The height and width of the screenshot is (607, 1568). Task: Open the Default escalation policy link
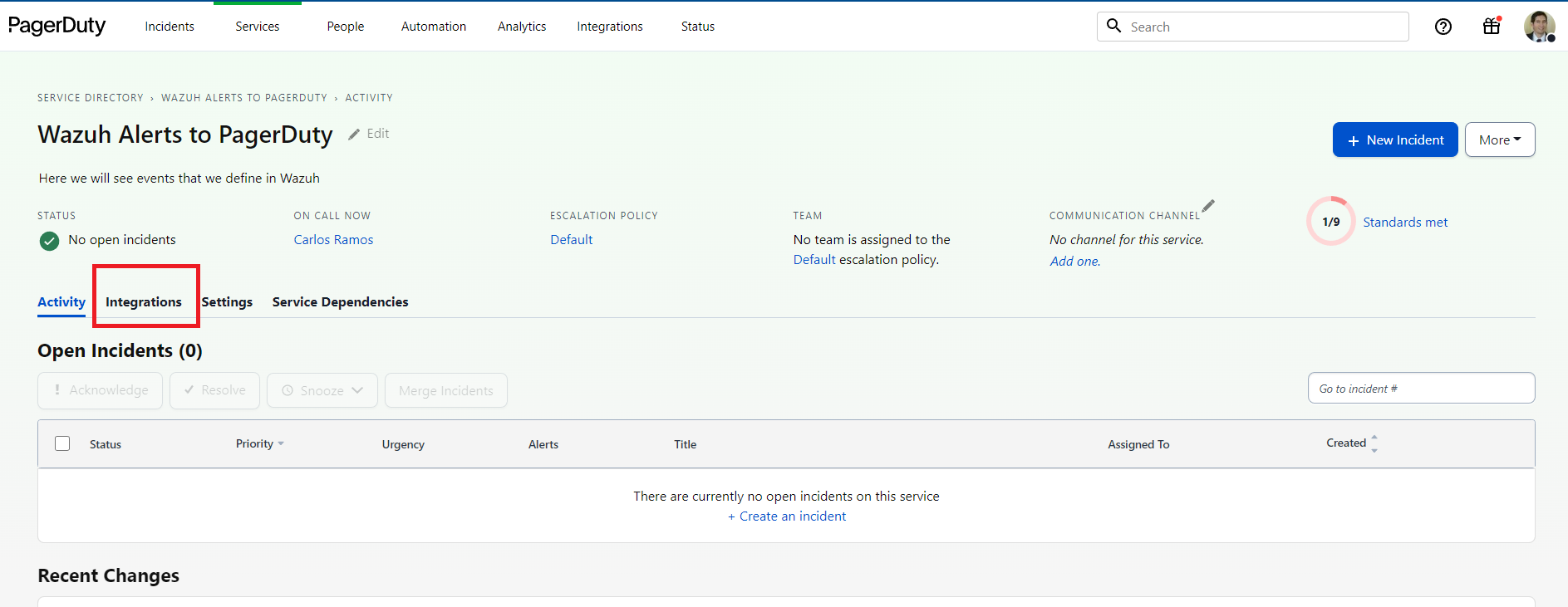point(572,240)
